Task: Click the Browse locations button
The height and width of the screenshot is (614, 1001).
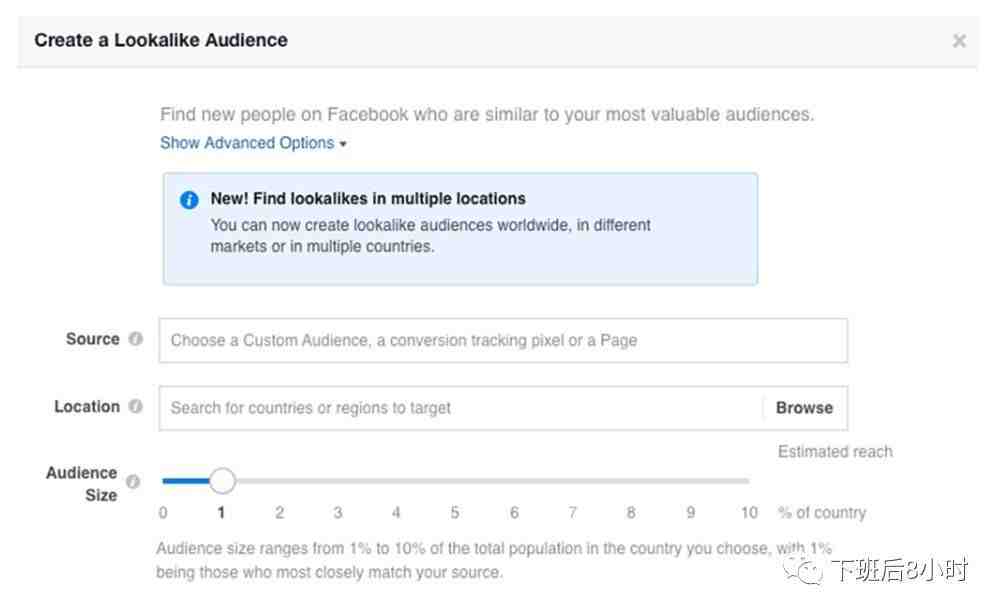Action: [x=804, y=408]
